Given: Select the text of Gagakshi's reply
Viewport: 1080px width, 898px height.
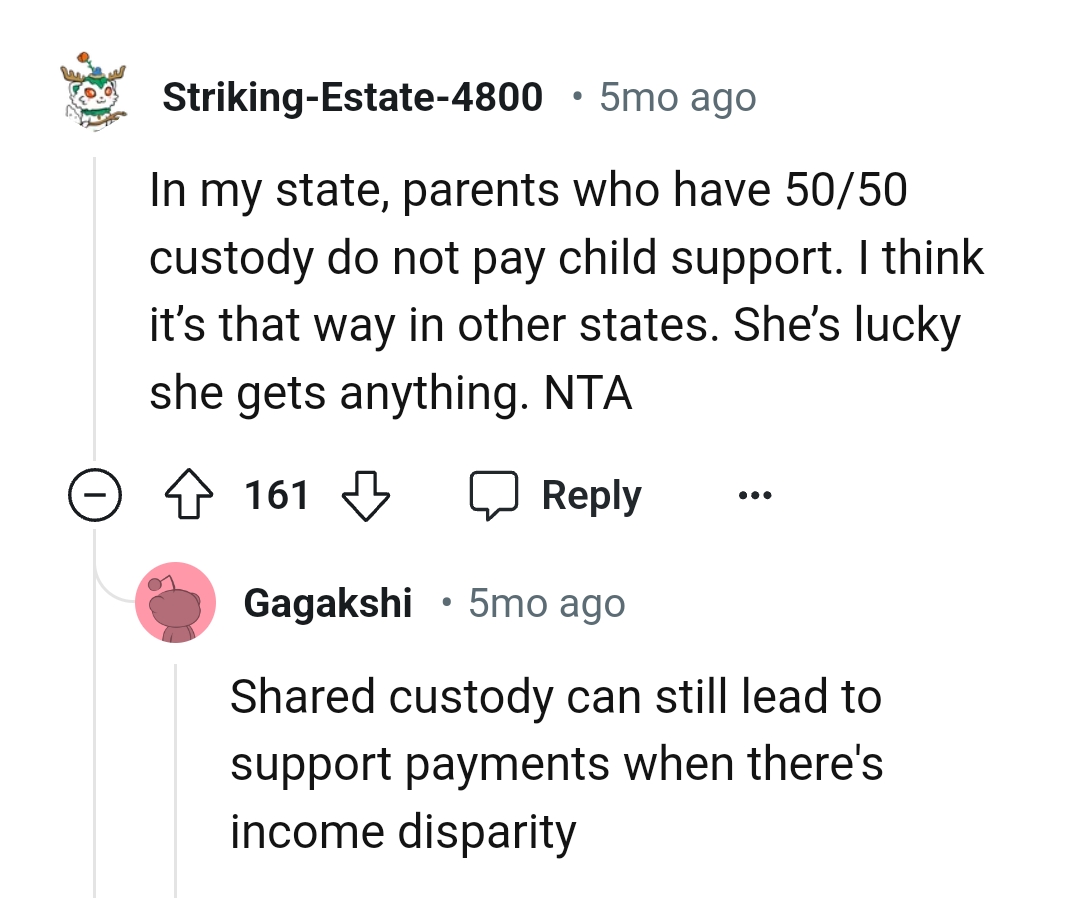Looking at the screenshot, I should click(556, 762).
